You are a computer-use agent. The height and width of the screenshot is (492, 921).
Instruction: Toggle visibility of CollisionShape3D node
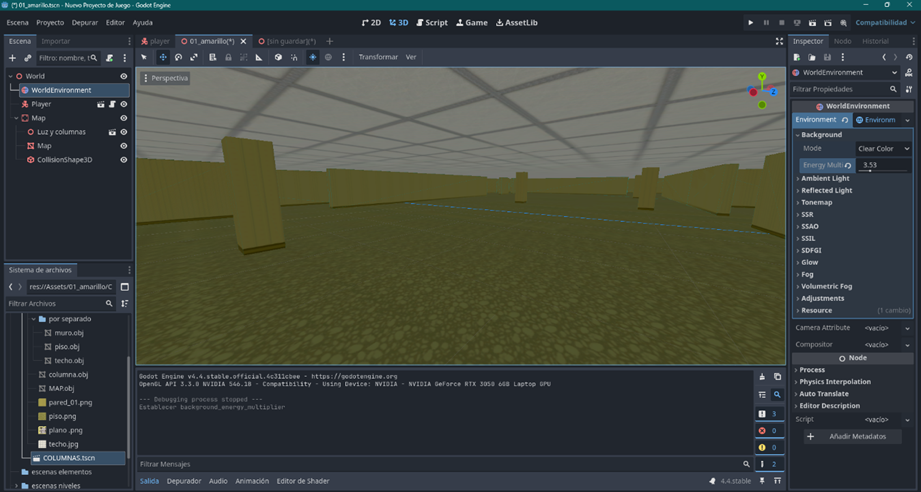[x=124, y=160]
